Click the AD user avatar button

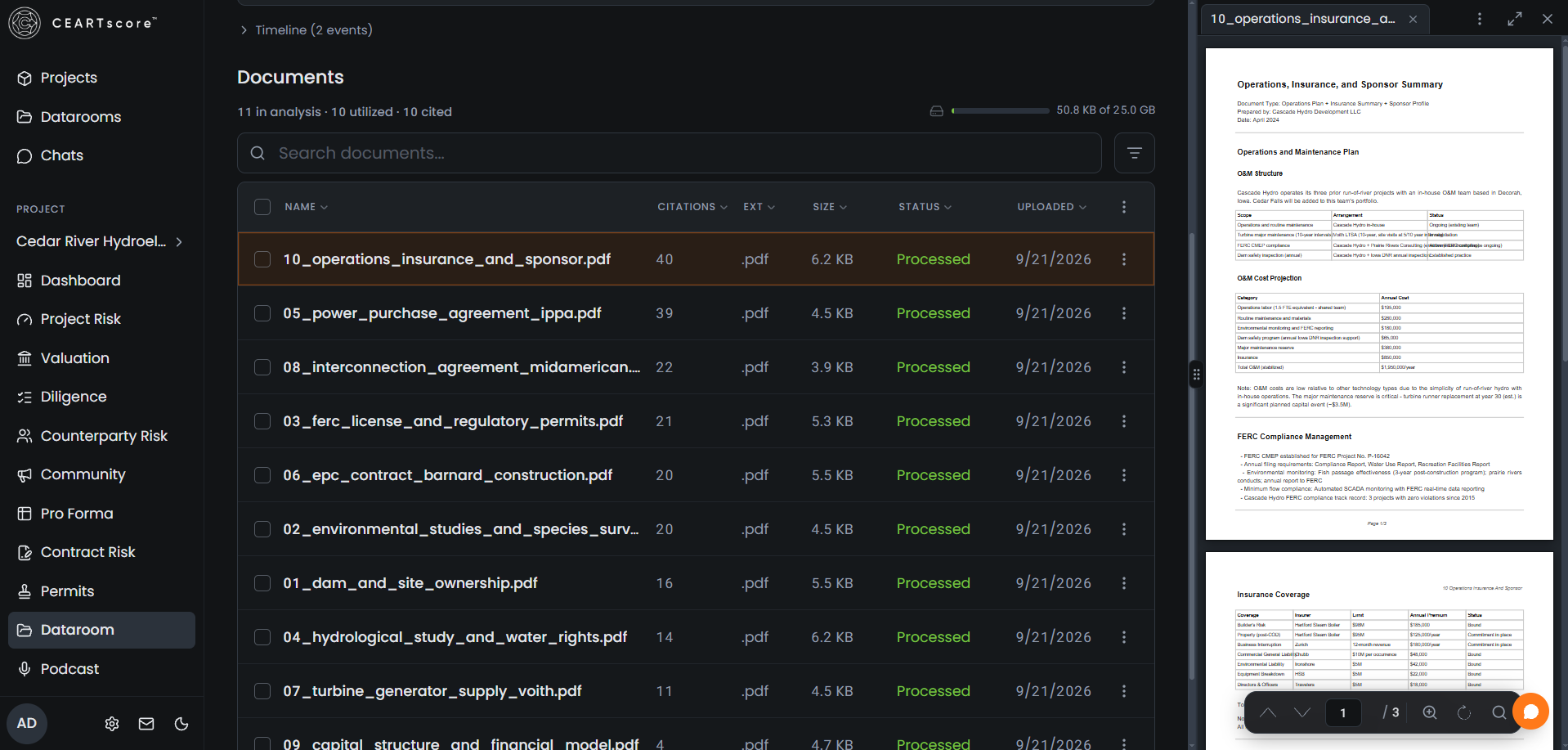[x=27, y=724]
